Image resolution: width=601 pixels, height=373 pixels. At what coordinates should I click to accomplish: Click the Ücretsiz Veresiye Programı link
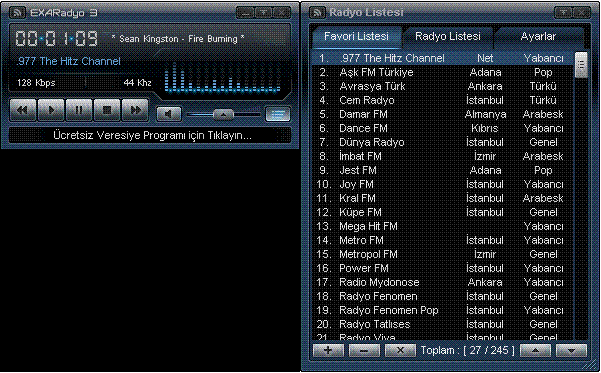[152, 135]
